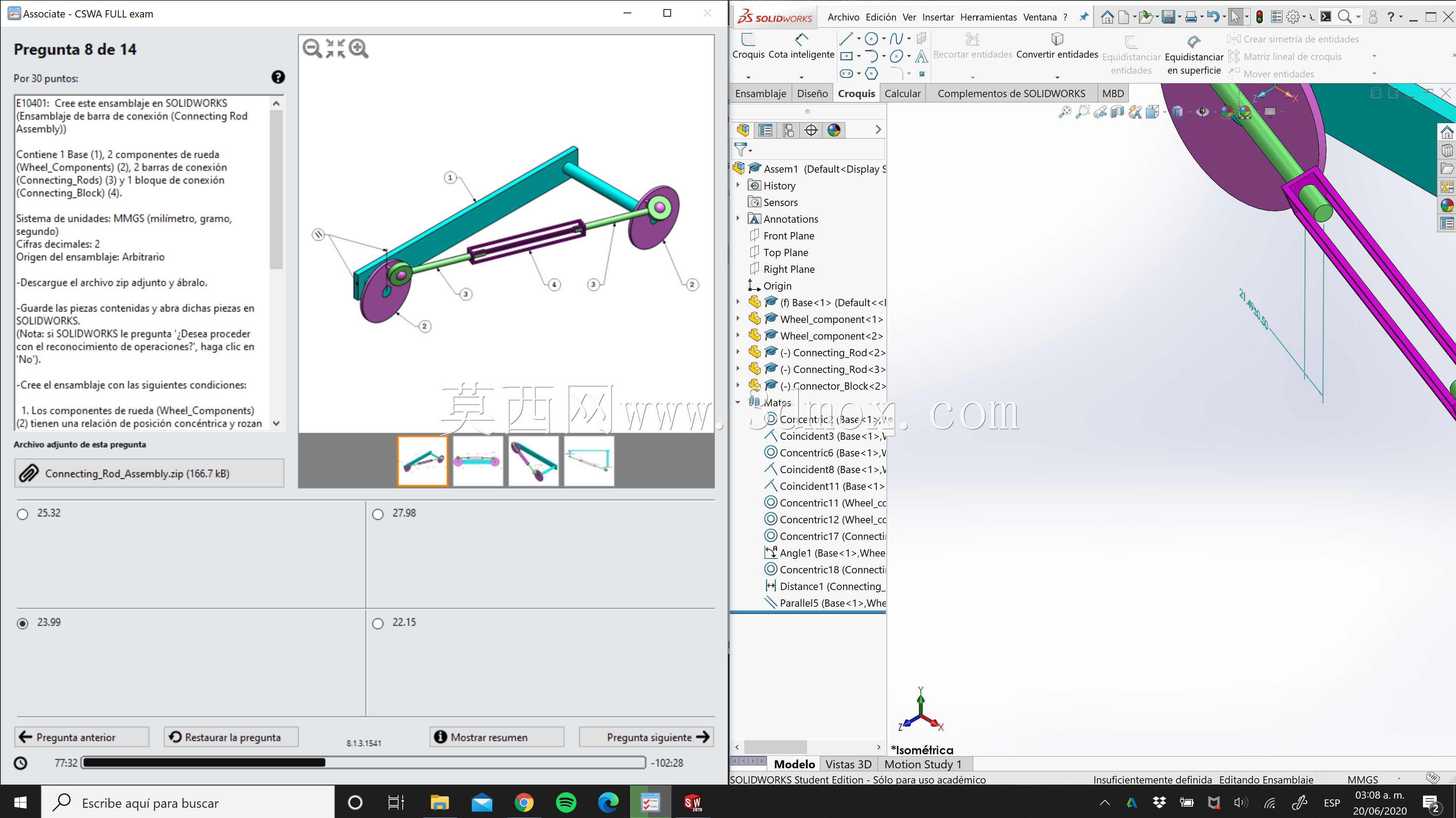Zoom out the exam preview image
The width and height of the screenshot is (1456, 818).
pos(312,49)
